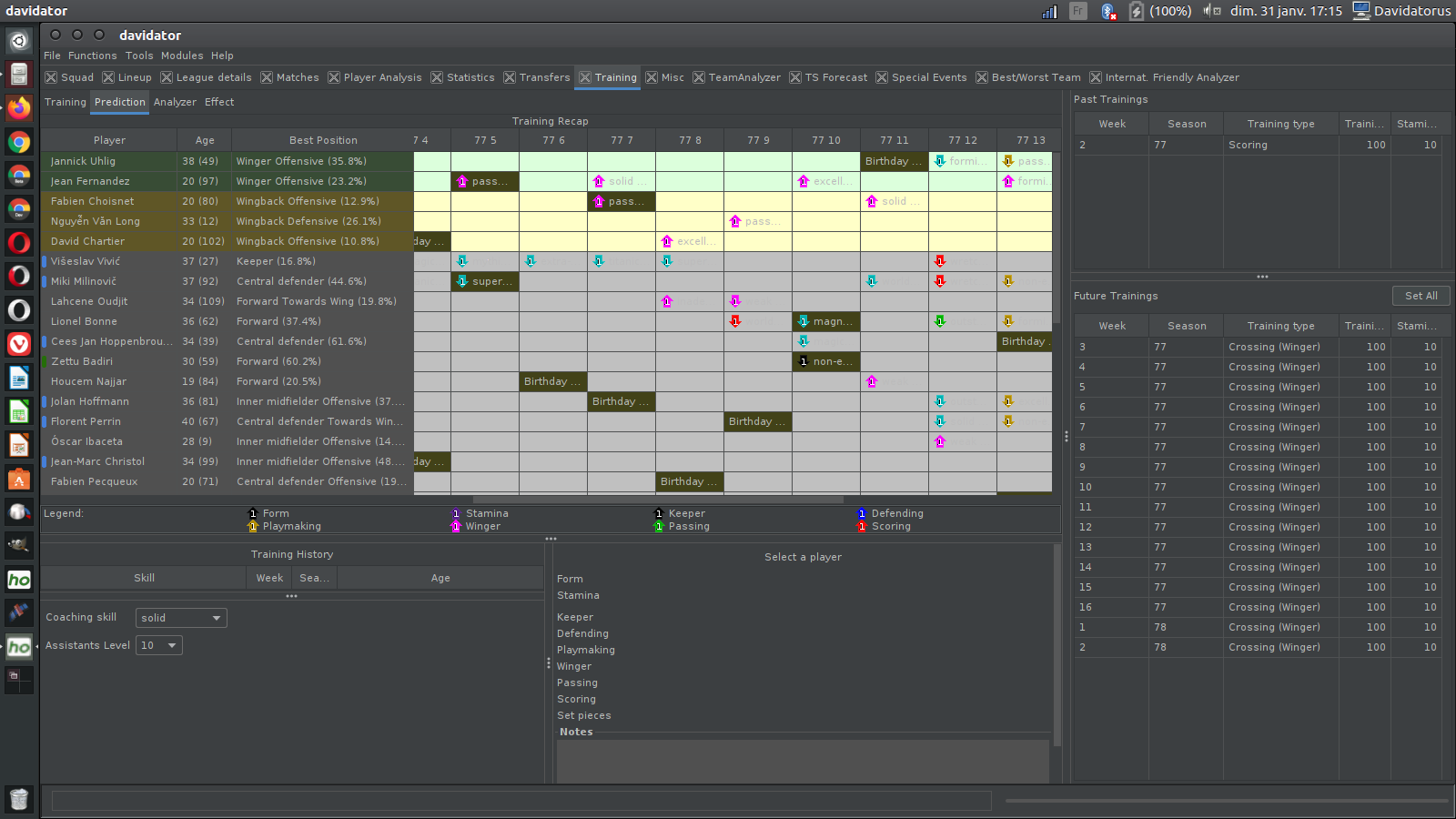Click the yellow Playmaking arrow in the legend
Screen dimensions: 1456x819
coord(253,526)
